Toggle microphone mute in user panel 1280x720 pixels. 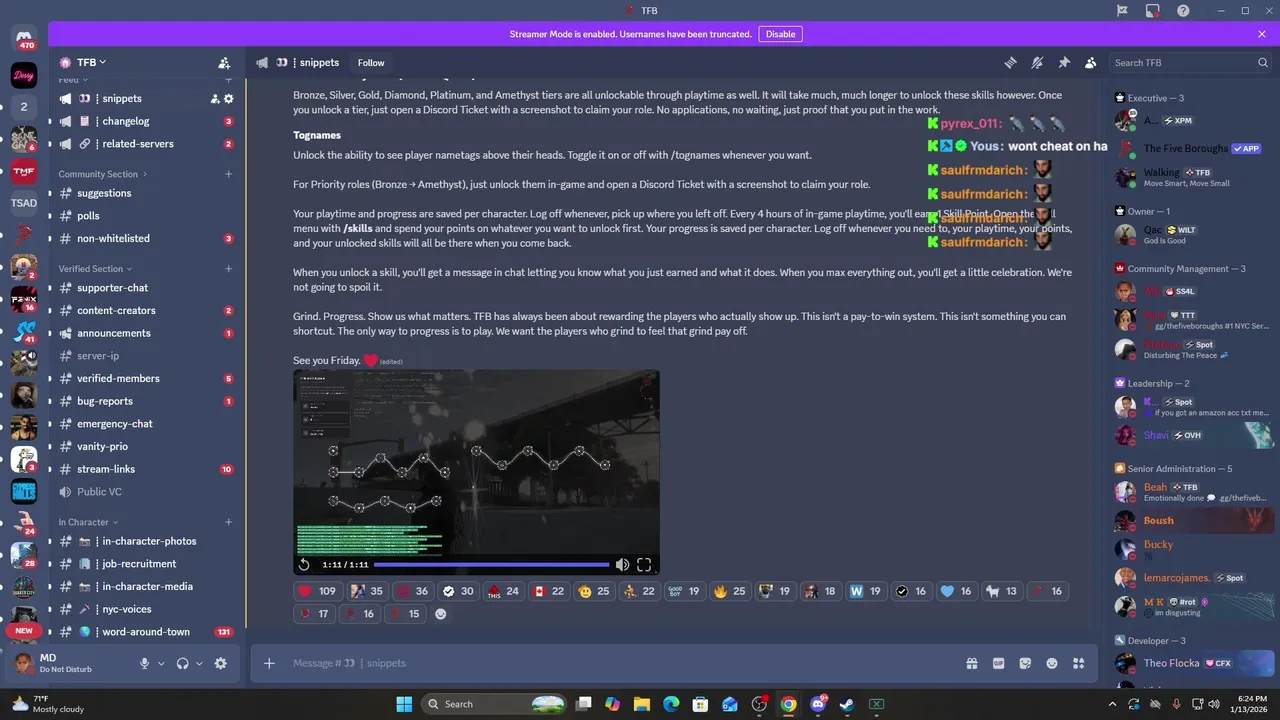[x=145, y=663]
